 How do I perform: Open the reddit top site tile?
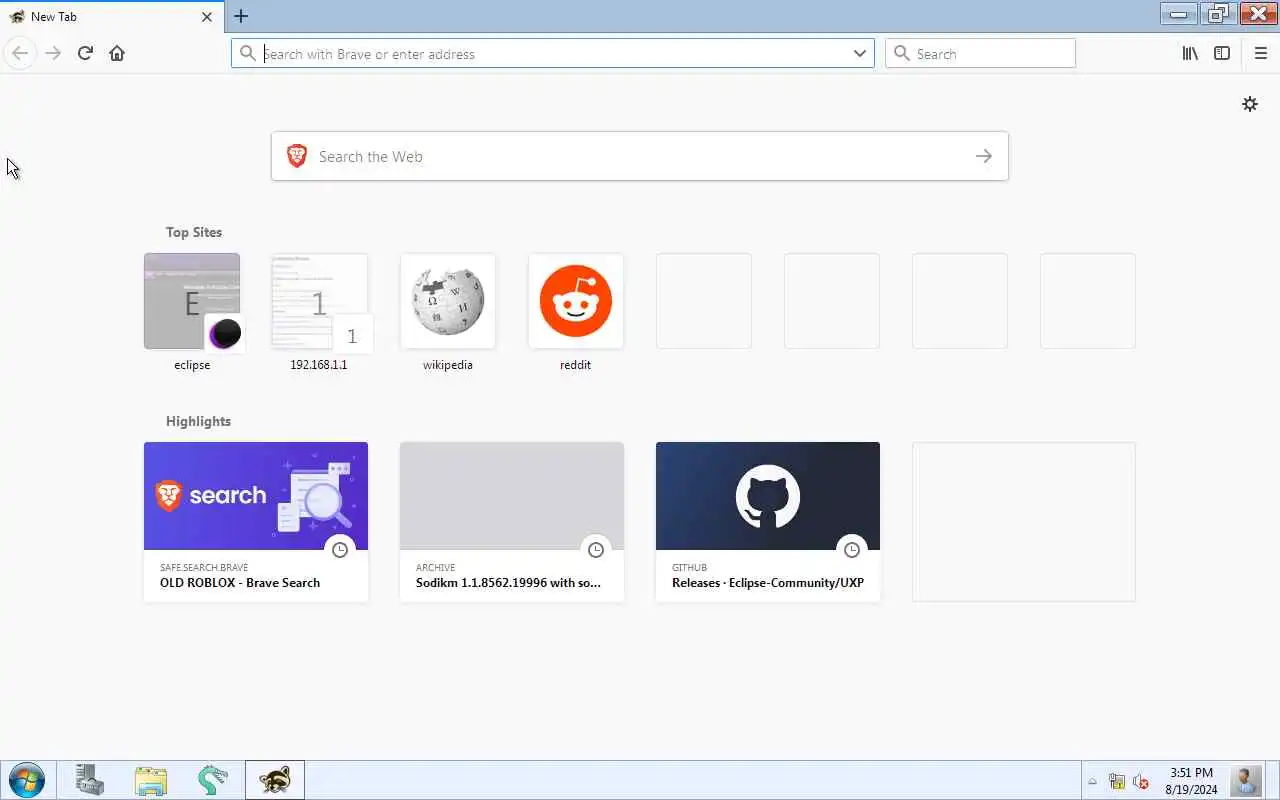(x=576, y=301)
